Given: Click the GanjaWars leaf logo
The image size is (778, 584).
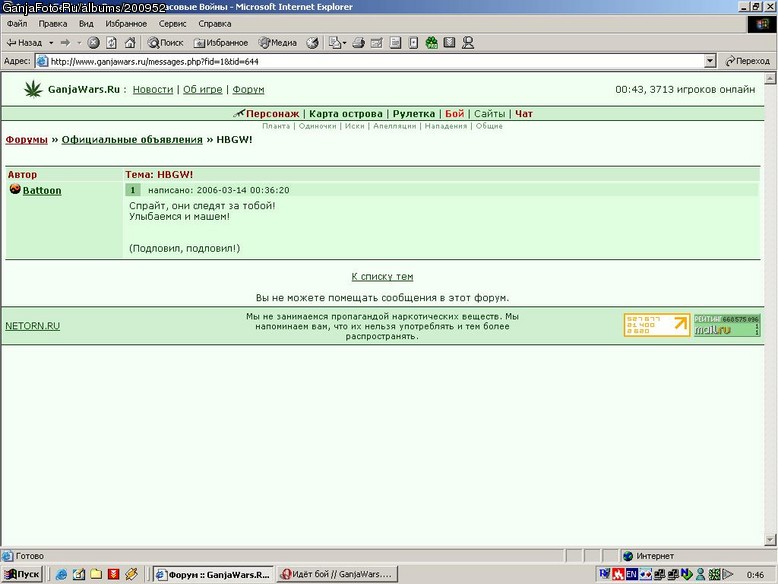Looking at the screenshot, I should click(33, 89).
